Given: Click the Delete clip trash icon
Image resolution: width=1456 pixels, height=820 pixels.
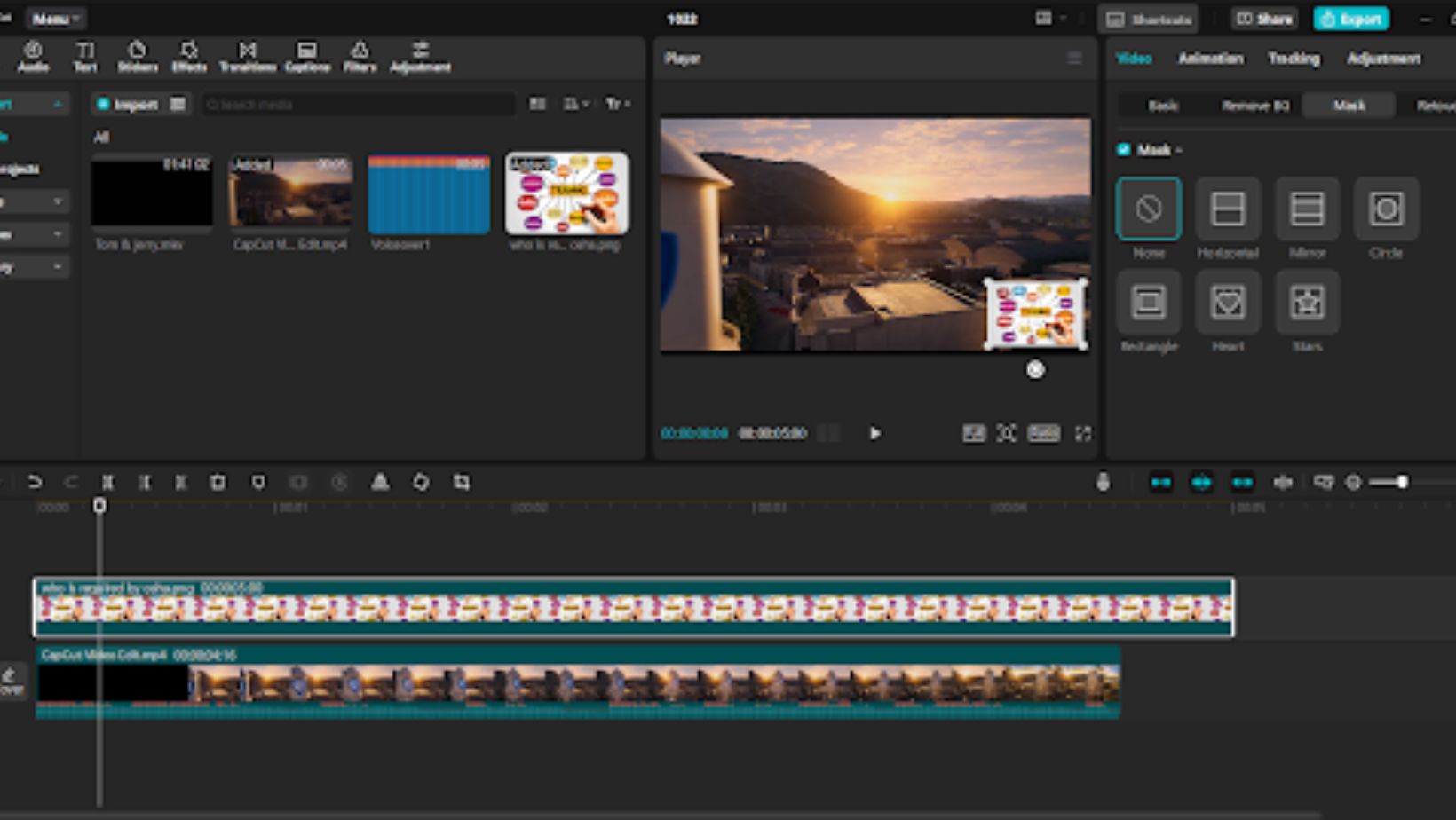Looking at the screenshot, I should coord(218,482).
